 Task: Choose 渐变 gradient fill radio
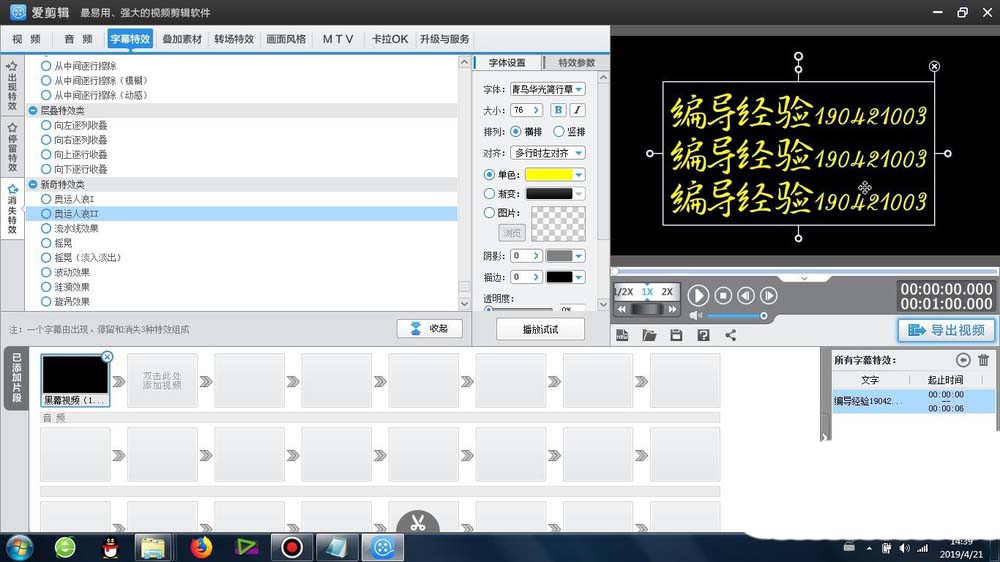click(489, 193)
